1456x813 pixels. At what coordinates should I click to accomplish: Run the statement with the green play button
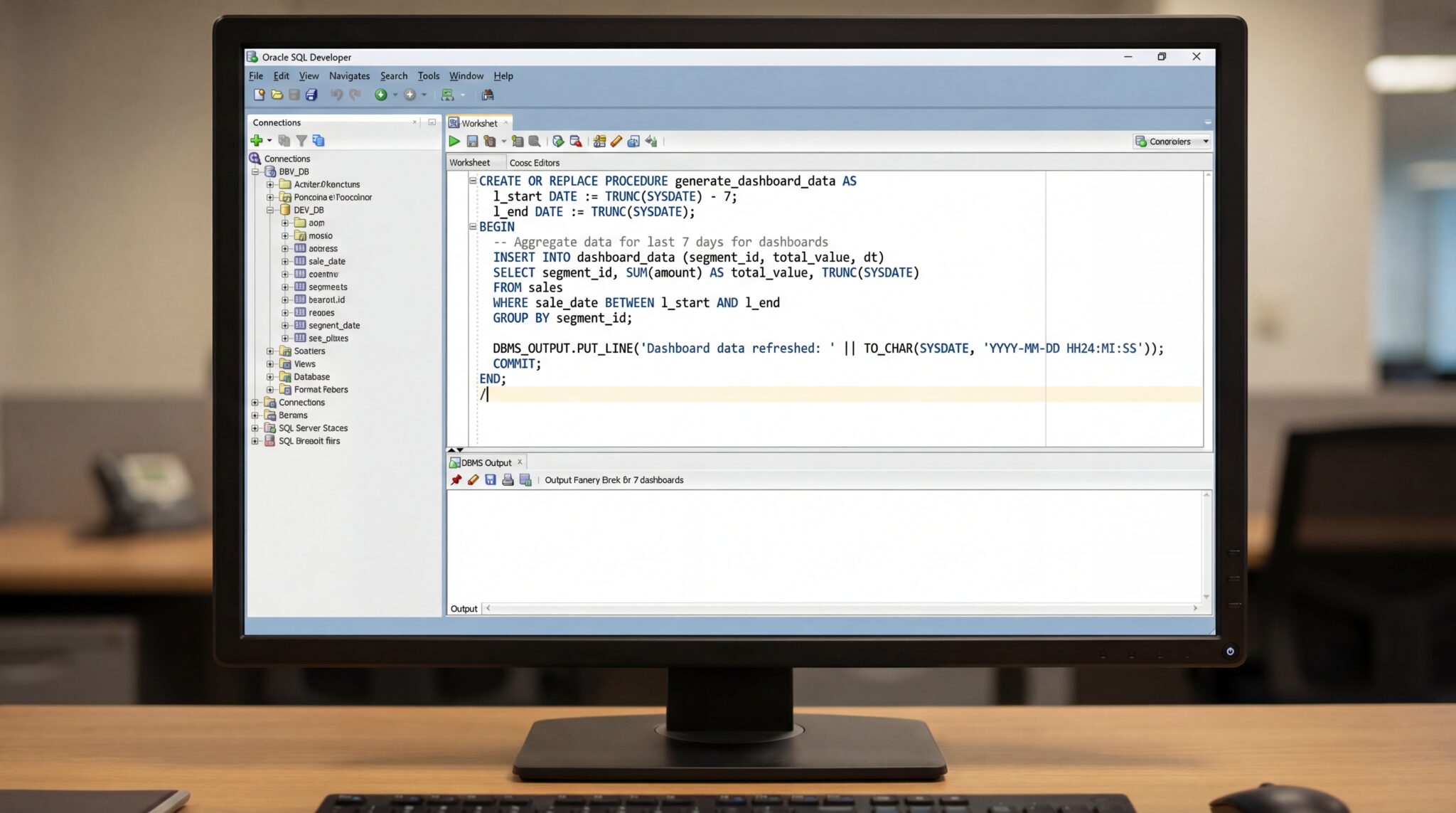click(x=454, y=142)
